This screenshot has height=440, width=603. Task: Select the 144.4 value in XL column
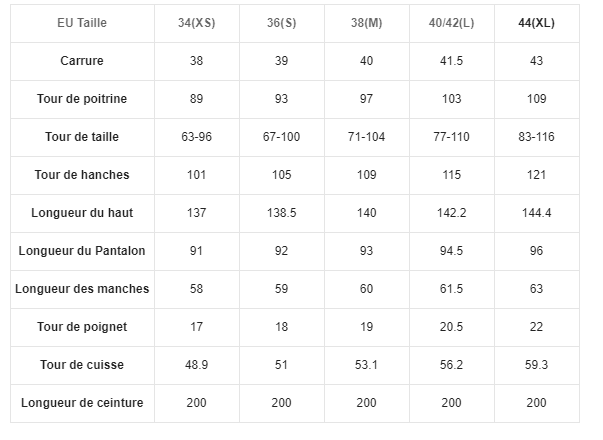point(536,213)
